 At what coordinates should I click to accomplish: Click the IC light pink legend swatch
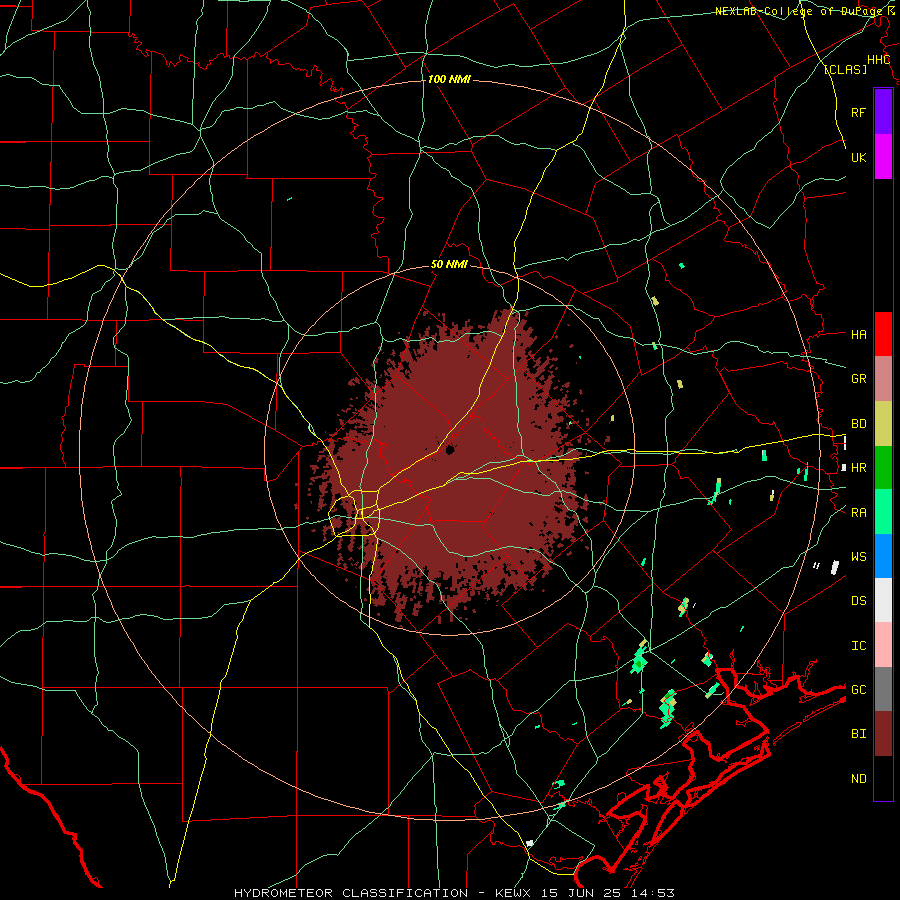point(883,645)
